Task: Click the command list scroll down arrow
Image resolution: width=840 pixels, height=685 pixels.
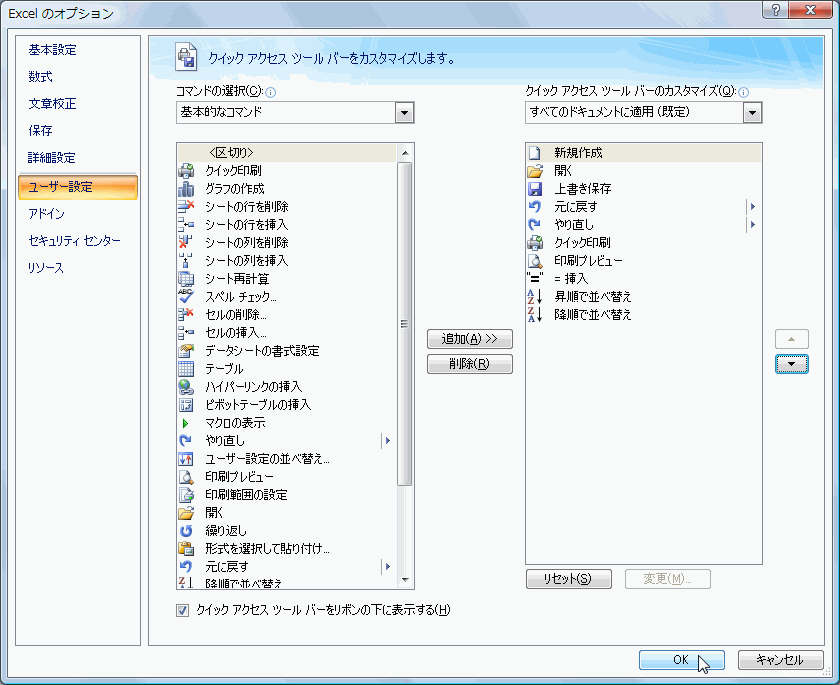Action: coord(404,579)
